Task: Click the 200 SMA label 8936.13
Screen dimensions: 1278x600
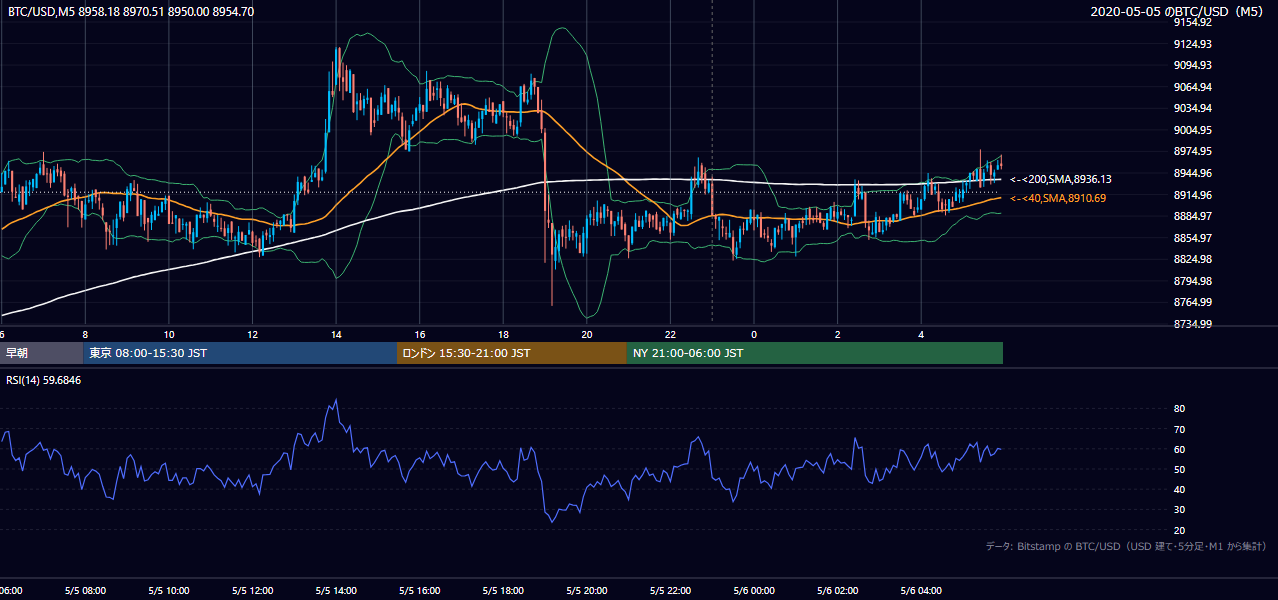Action: (1061, 179)
